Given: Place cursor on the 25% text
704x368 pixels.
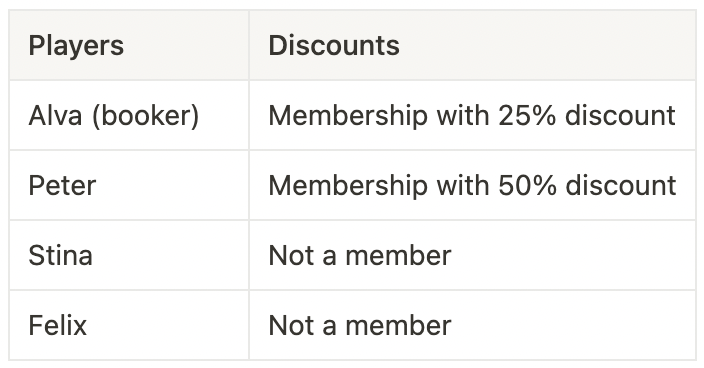Looking at the screenshot, I should click(527, 116).
